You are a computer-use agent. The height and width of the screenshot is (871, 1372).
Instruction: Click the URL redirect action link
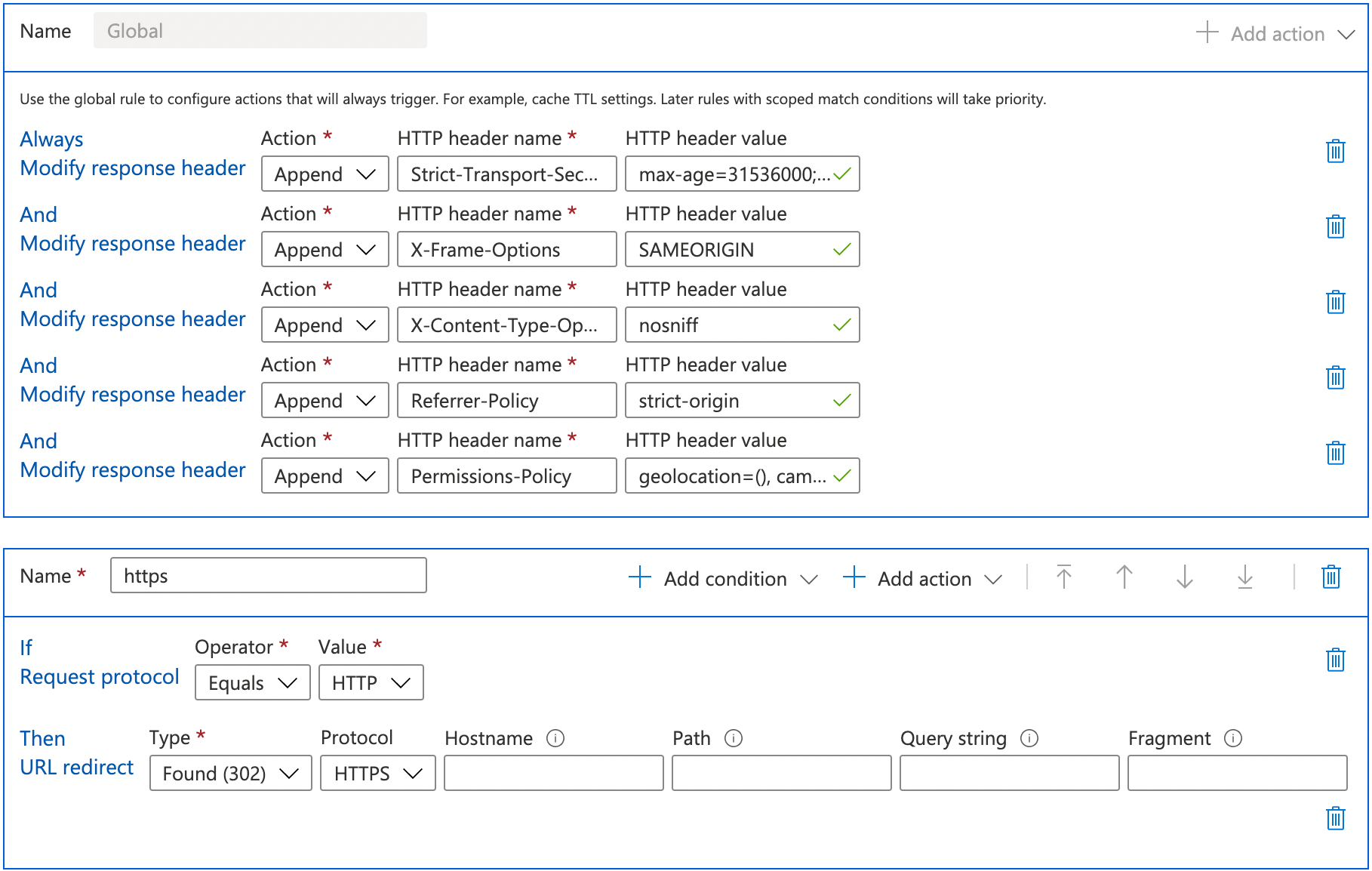click(75, 767)
